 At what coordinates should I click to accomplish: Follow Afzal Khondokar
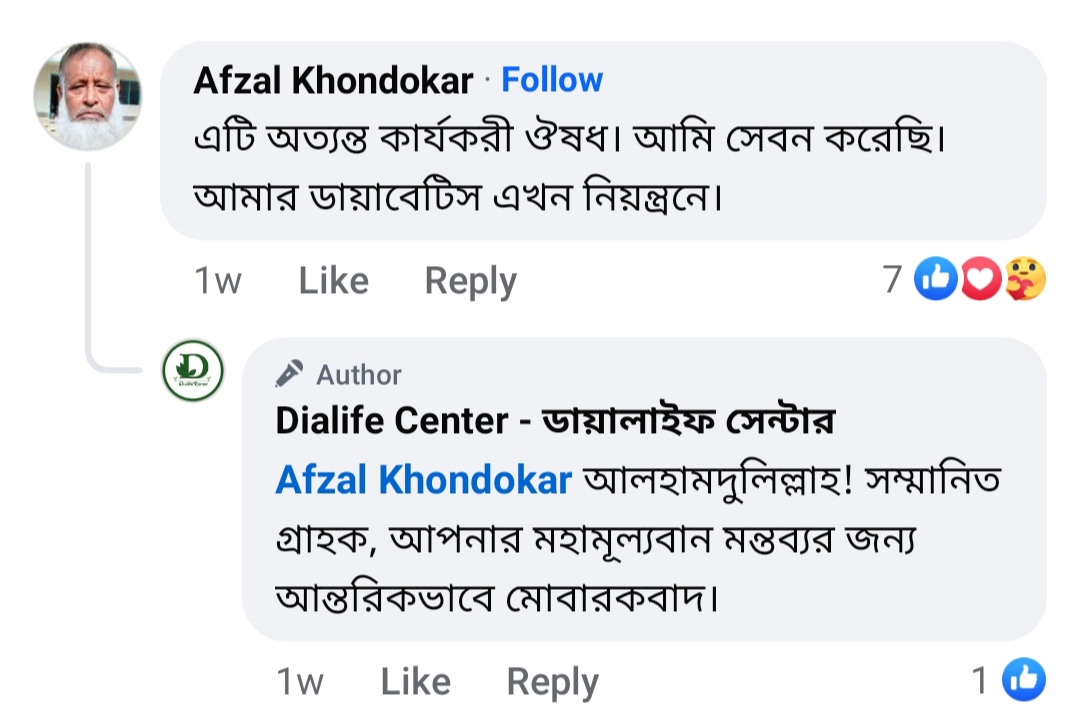552,80
